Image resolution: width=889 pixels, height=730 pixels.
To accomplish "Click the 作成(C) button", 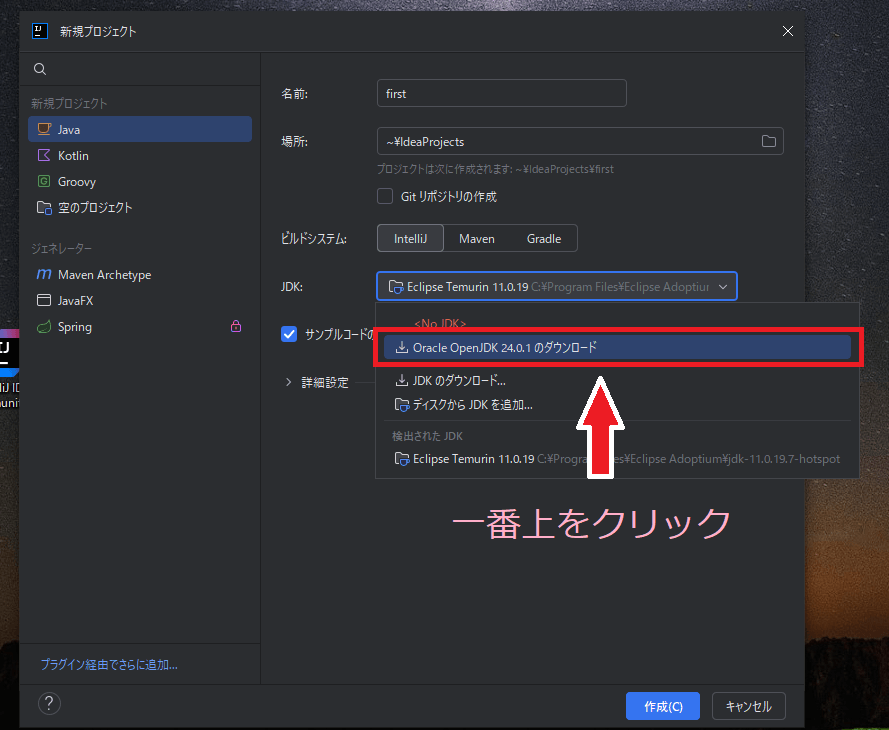I will [663, 706].
